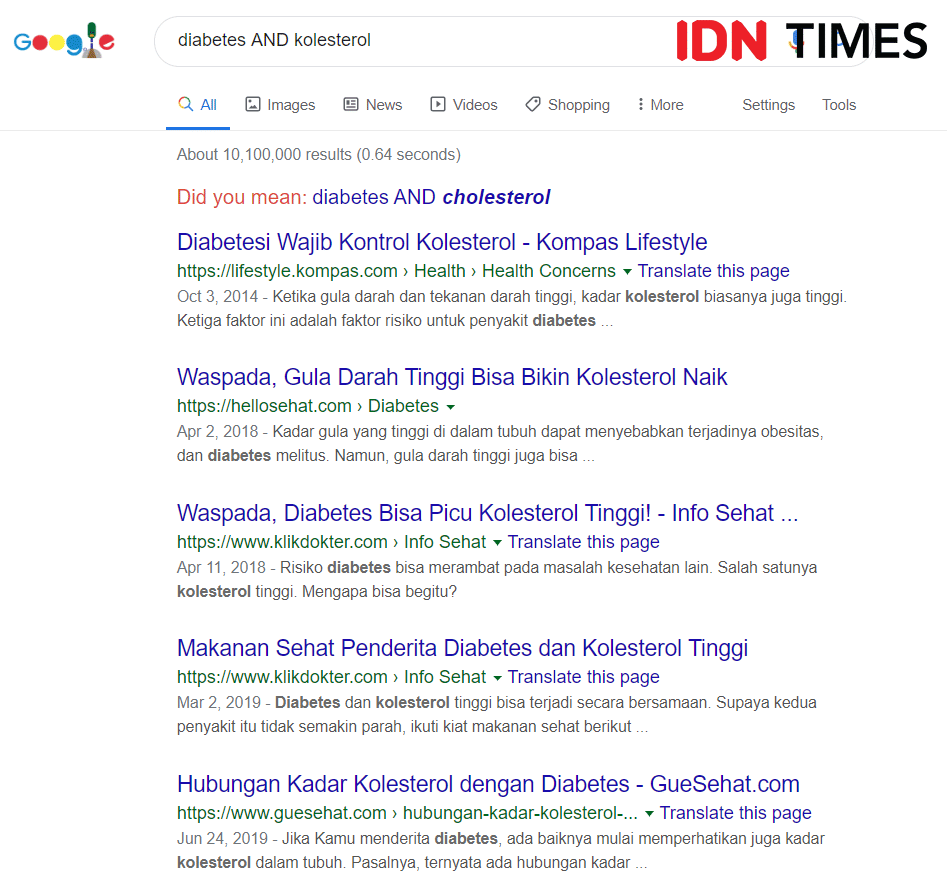Viewport: 947px width, 884px height.
Task: Expand breadcrumb arrow beside Health Concerns
Action: pyautogui.click(x=628, y=270)
